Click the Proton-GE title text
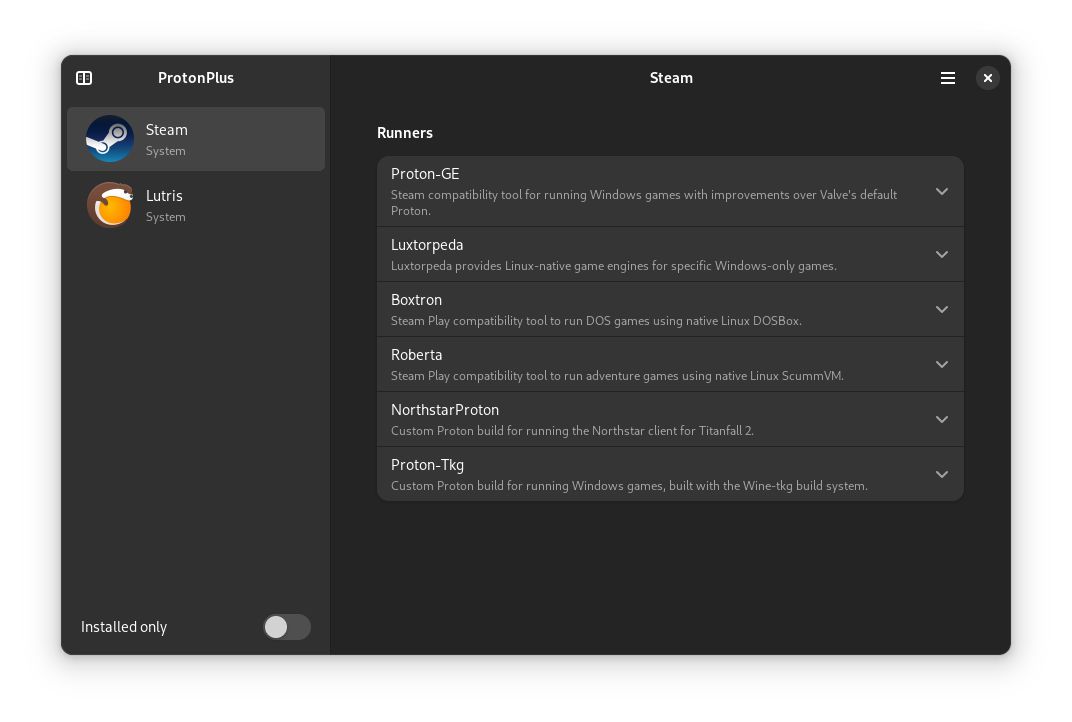 [425, 173]
